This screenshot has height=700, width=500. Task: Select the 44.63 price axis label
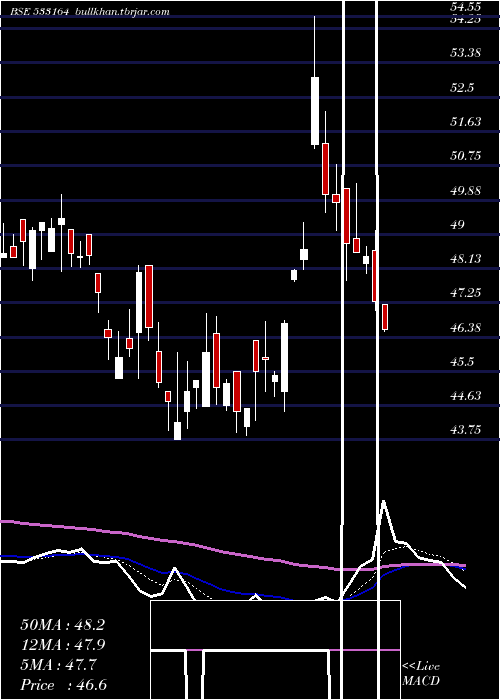coord(466,396)
